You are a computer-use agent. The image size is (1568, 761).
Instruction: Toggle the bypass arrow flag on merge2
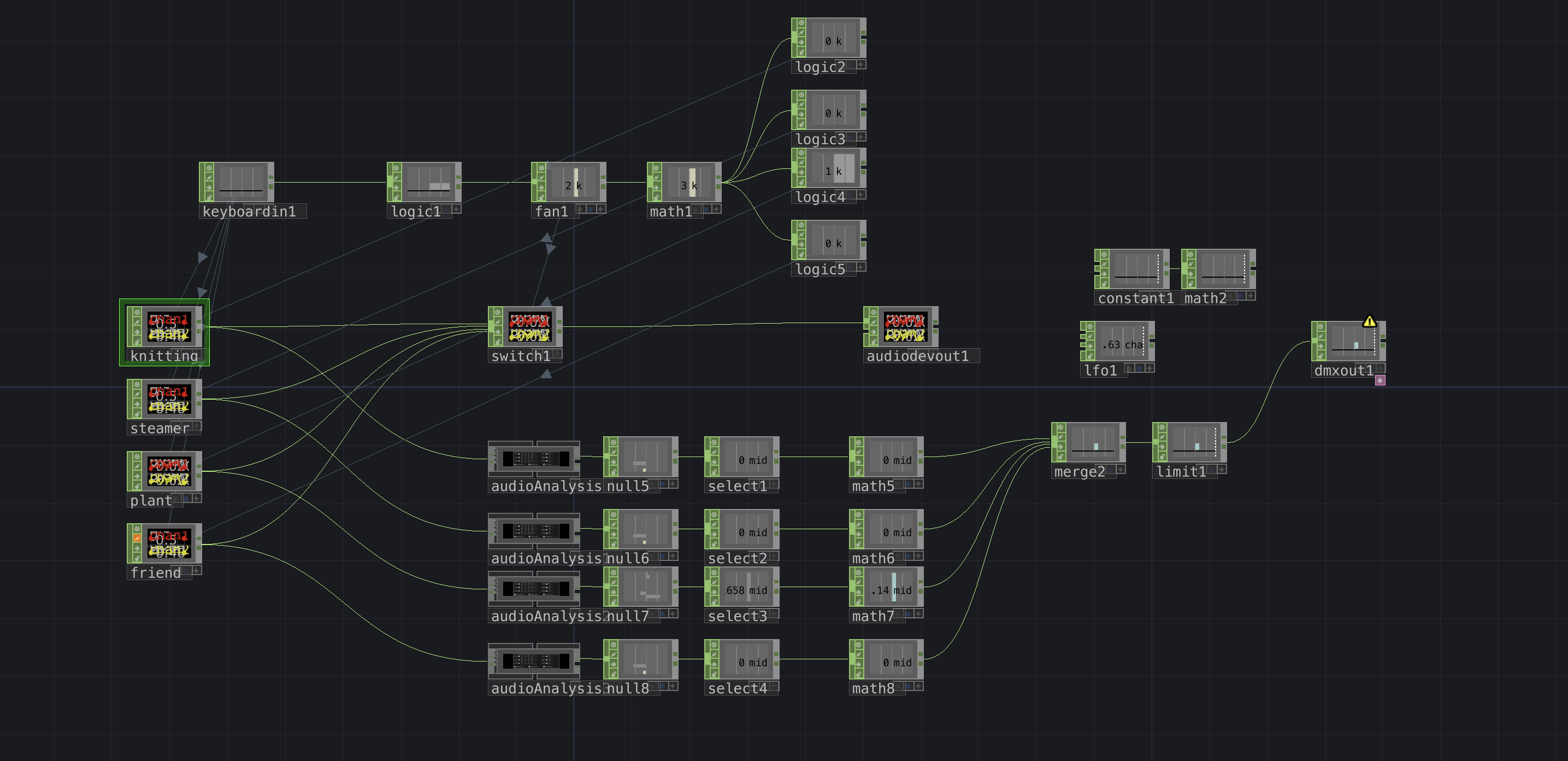coord(1060,448)
